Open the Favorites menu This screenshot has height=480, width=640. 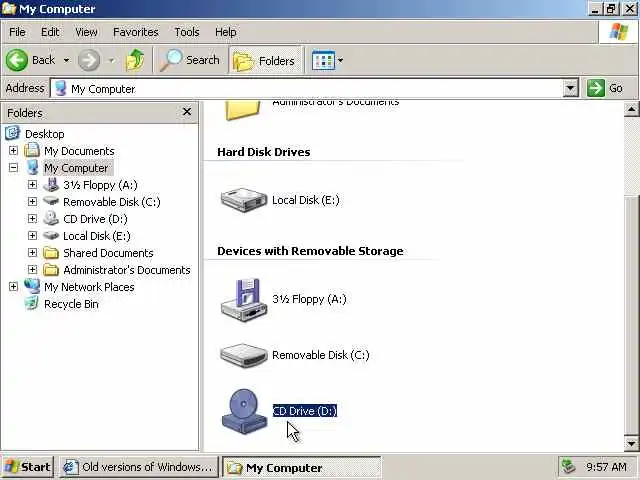[x=136, y=32]
